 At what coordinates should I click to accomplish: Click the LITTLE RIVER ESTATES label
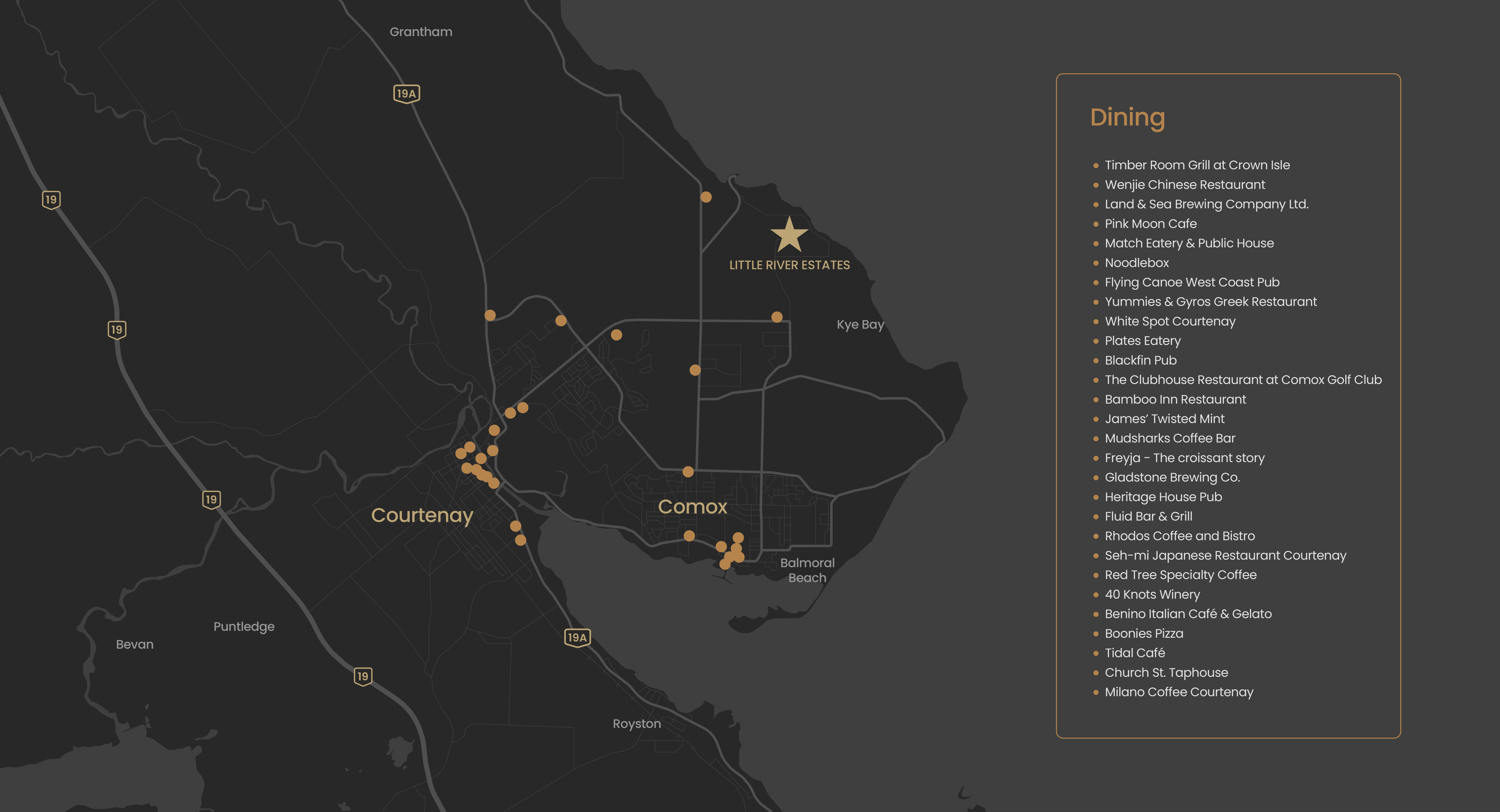(x=790, y=265)
